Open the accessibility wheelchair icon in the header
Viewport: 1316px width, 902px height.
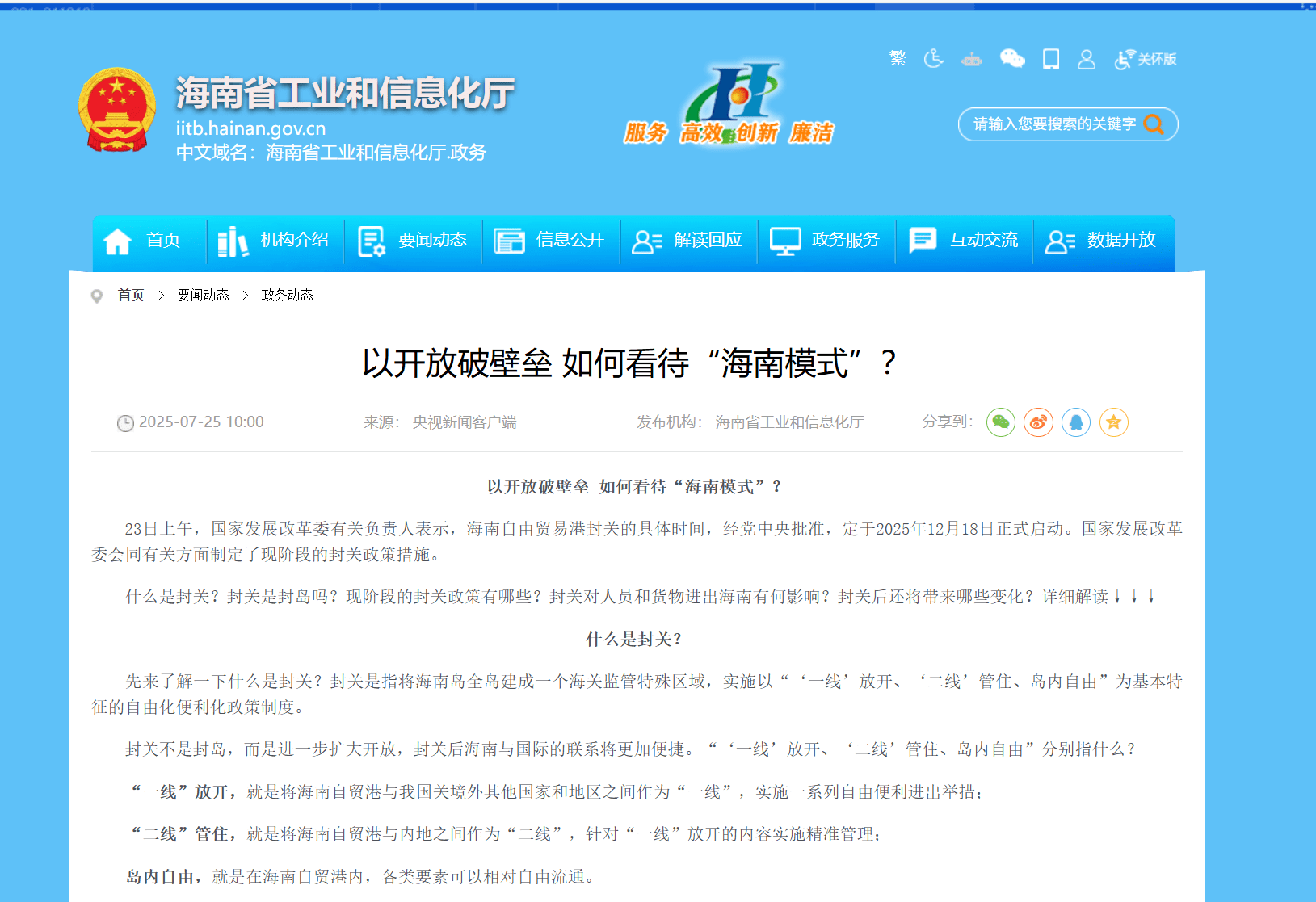[933, 58]
